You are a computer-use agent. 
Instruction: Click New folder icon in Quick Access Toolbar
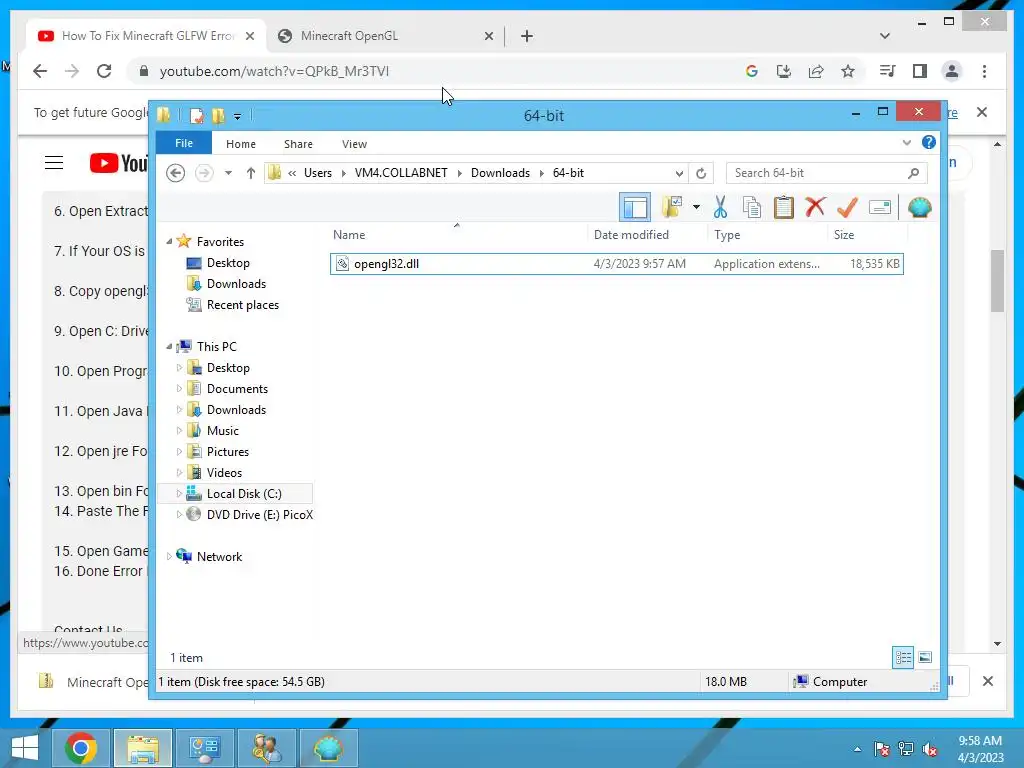pos(218,116)
